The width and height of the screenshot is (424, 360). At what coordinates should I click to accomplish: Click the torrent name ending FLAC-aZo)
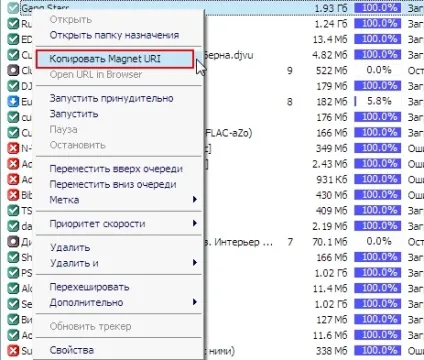pos(229,133)
